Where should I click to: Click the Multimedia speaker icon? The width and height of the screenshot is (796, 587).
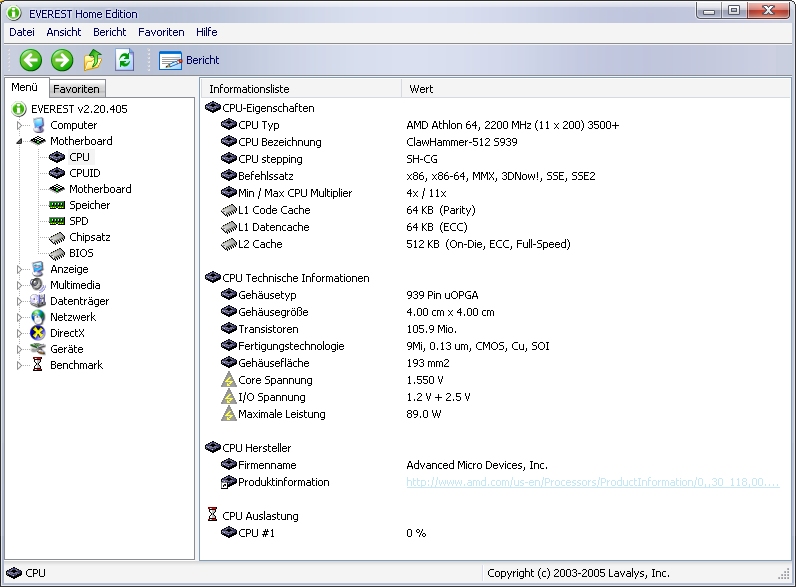click(x=38, y=285)
